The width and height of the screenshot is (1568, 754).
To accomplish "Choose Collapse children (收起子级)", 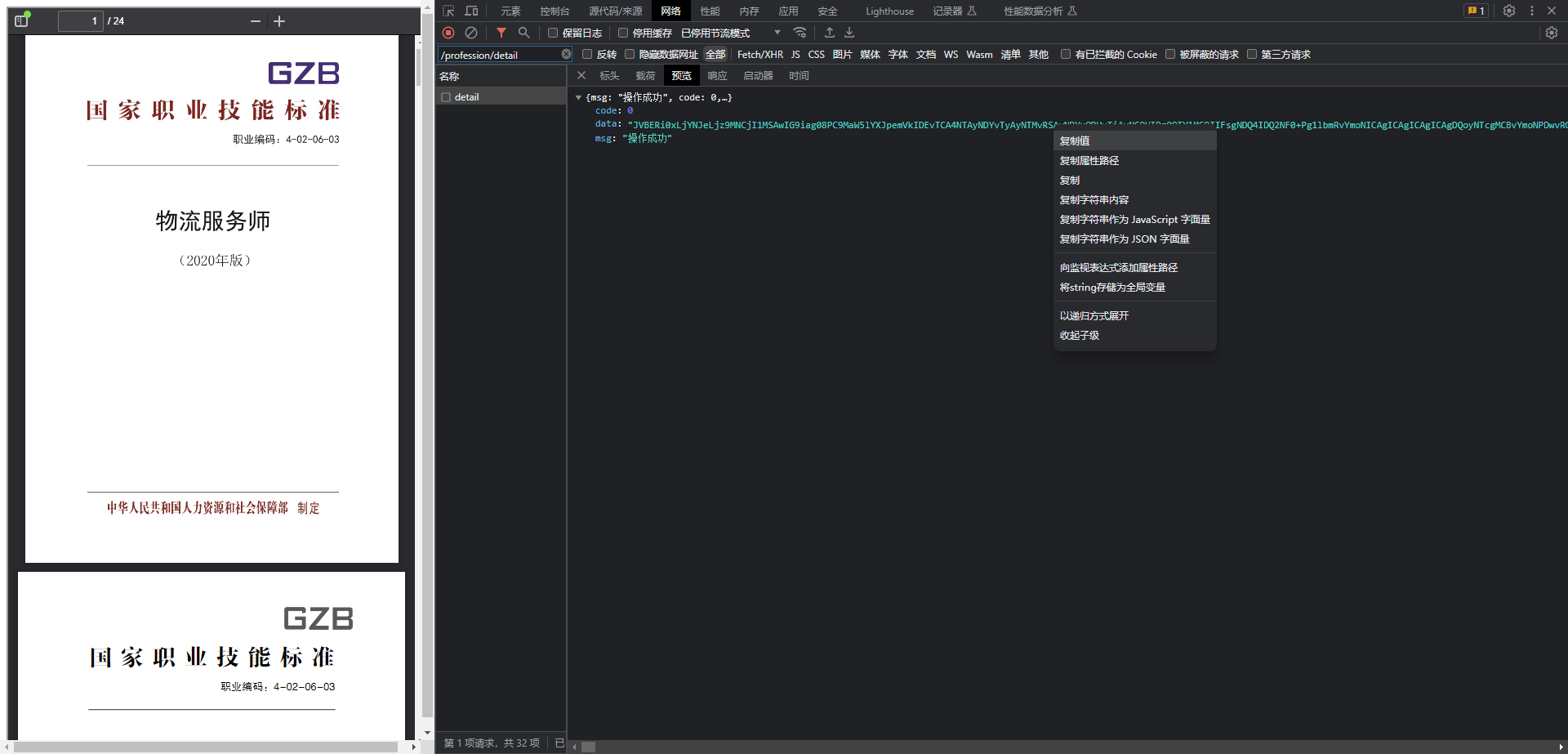I will (1135, 335).
